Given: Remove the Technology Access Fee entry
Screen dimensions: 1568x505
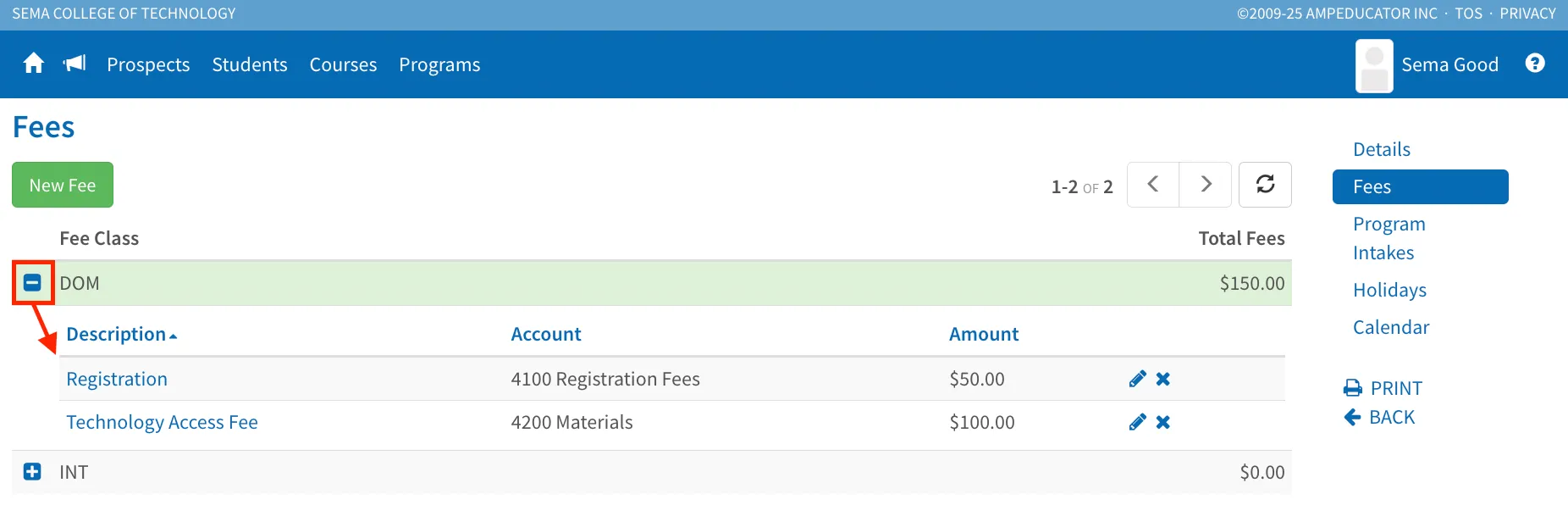Looking at the screenshot, I should (1163, 422).
